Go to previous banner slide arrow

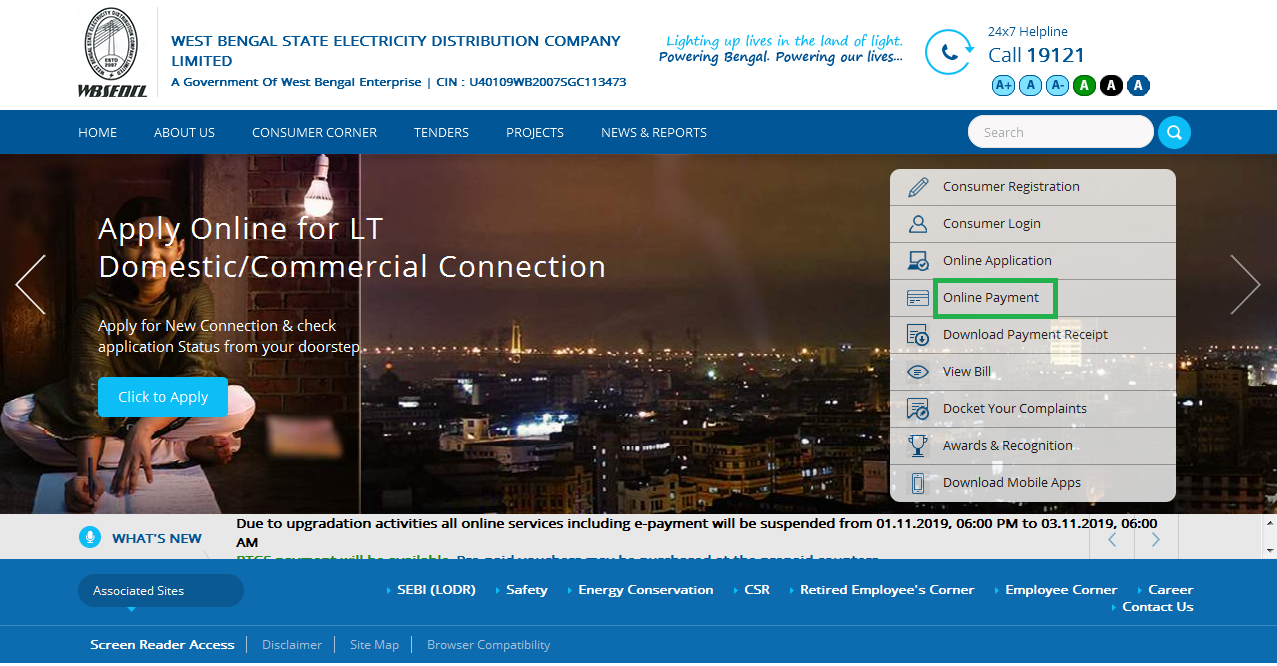point(30,285)
